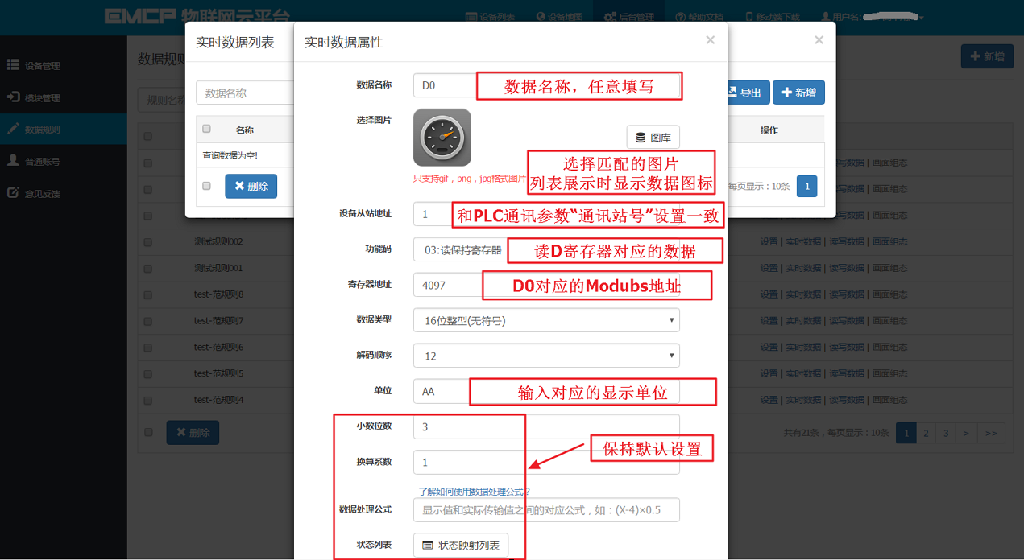
Task: Toggle select-all checkbox in 实时数据列表 header
Action: coord(206,129)
